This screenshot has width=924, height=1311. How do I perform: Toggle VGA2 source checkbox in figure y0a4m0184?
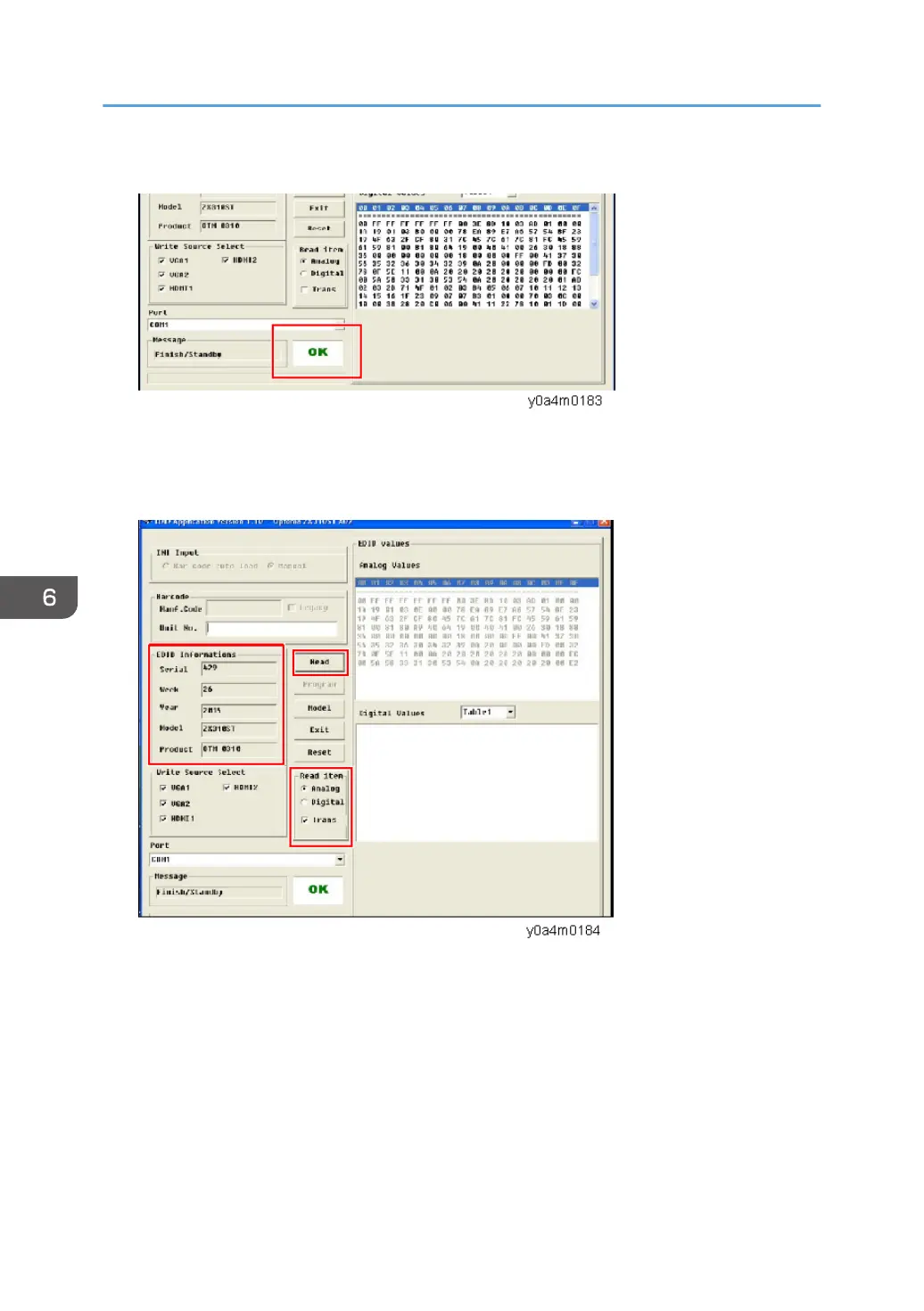point(163,804)
